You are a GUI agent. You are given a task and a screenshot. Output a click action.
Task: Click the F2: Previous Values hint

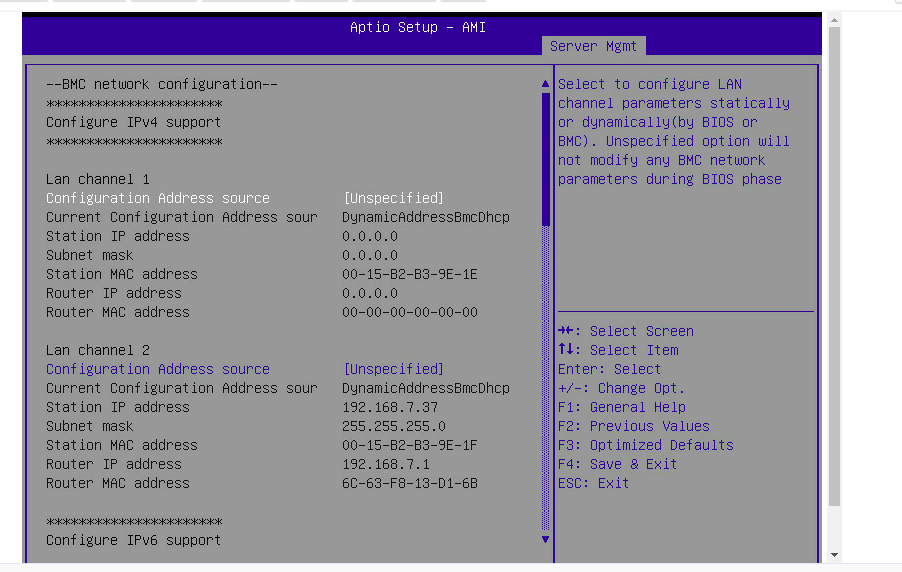pos(634,426)
